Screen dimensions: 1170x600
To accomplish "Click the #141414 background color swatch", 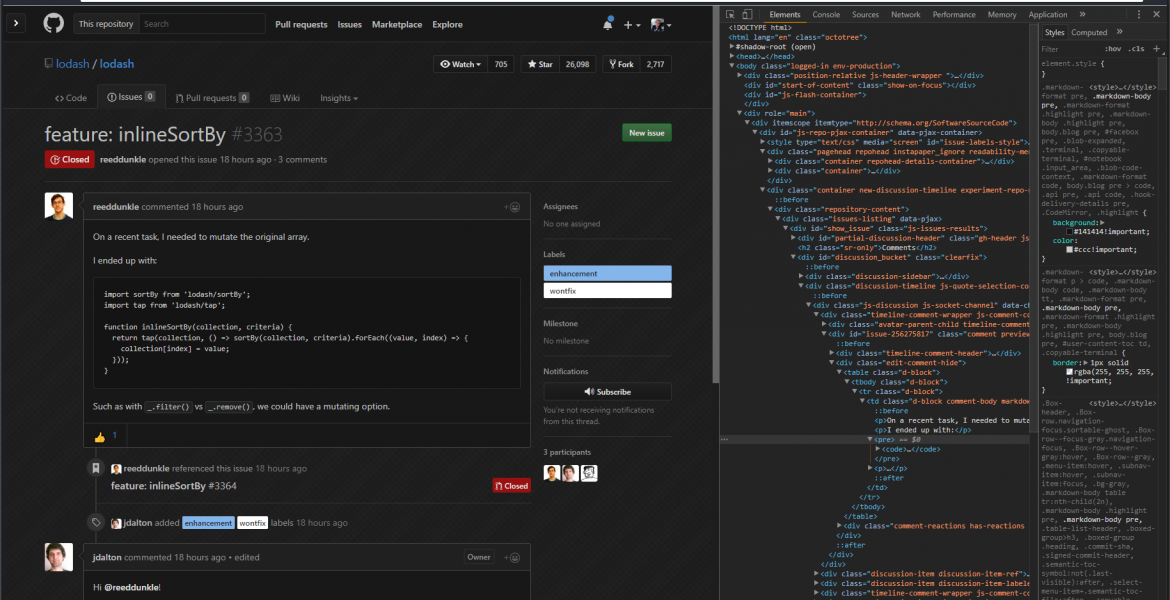I will point(1069,232).
